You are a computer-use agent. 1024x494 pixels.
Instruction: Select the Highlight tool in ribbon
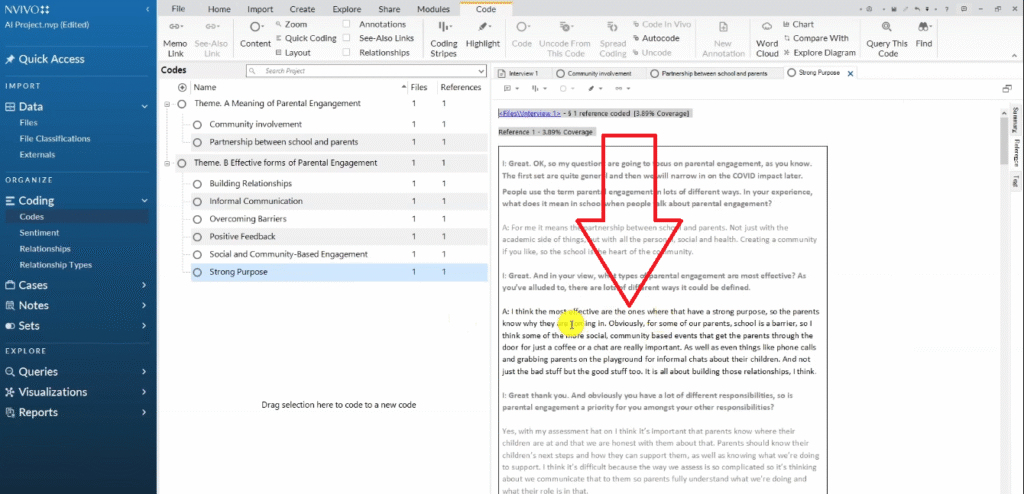(482, 32)
